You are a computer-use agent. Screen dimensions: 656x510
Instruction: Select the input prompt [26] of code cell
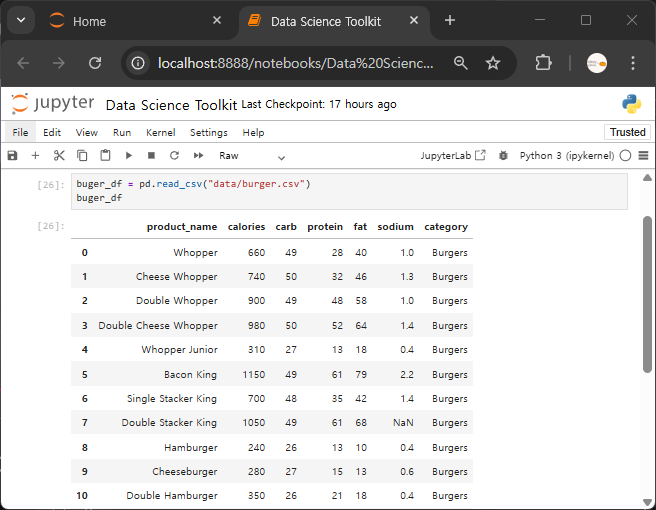tap(51, 185)
